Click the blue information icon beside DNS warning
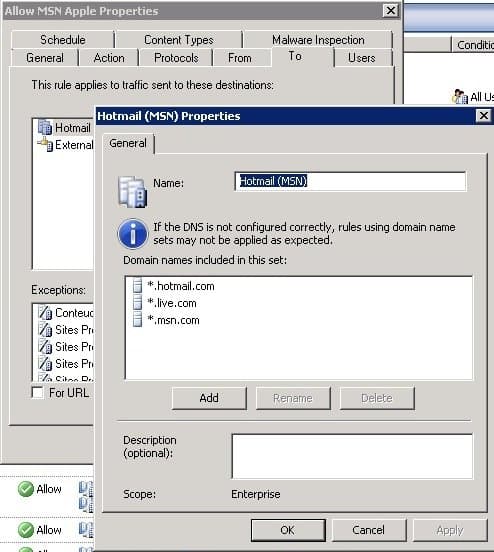Image resolution: width=494 pixels, height=552 pixels. coord(133,234)
